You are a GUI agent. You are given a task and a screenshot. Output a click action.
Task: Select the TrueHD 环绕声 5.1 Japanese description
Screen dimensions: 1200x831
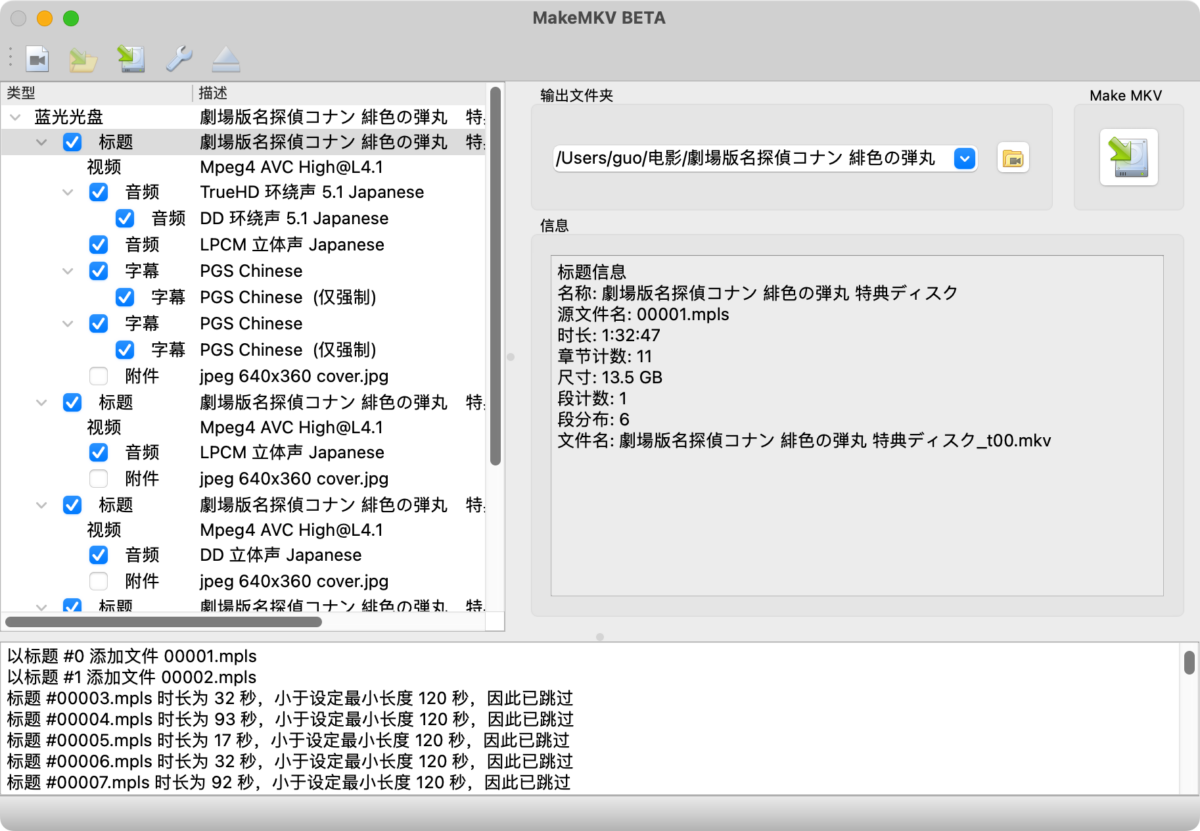coord(312,192)
